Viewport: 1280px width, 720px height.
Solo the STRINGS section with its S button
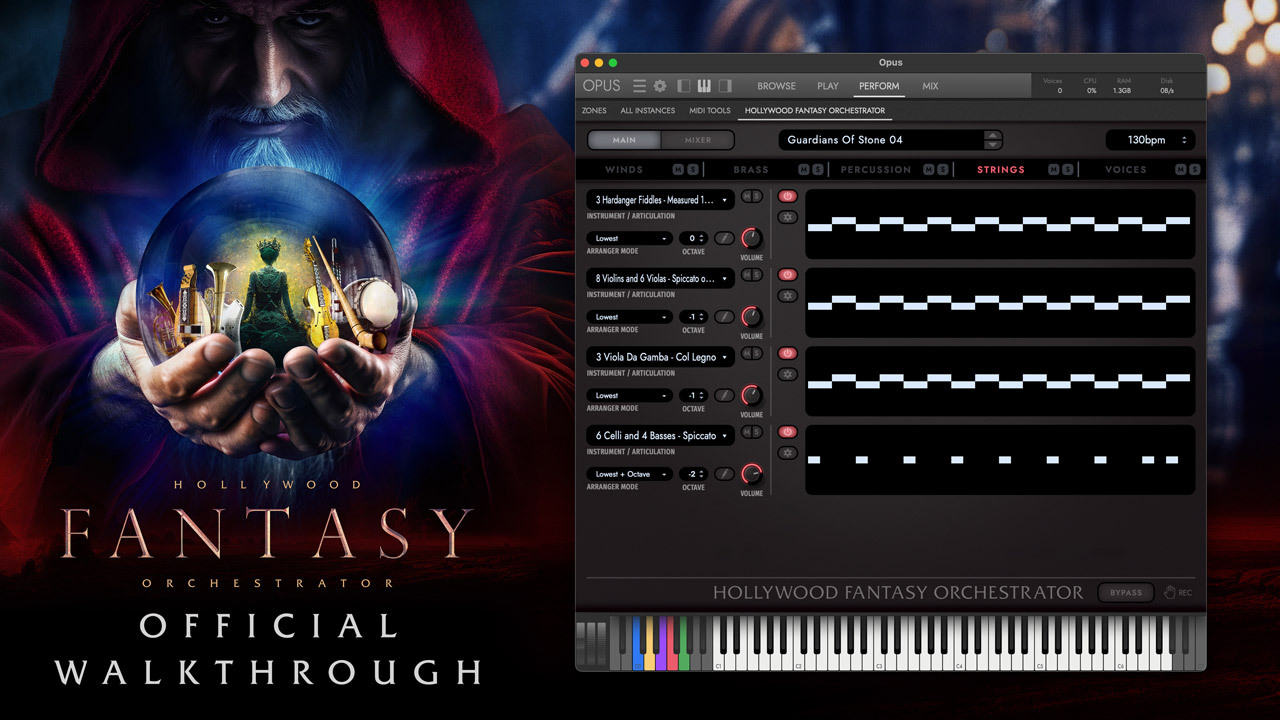pyautogui.click(x=1068, y=167)
